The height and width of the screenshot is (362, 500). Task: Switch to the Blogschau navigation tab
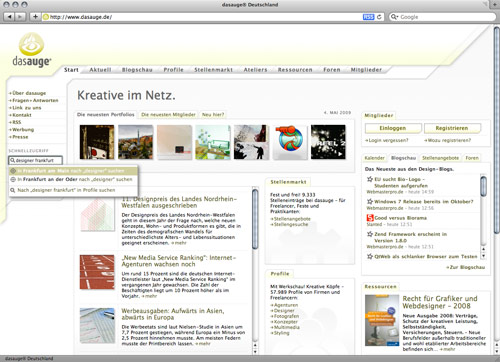pos(137,70)
